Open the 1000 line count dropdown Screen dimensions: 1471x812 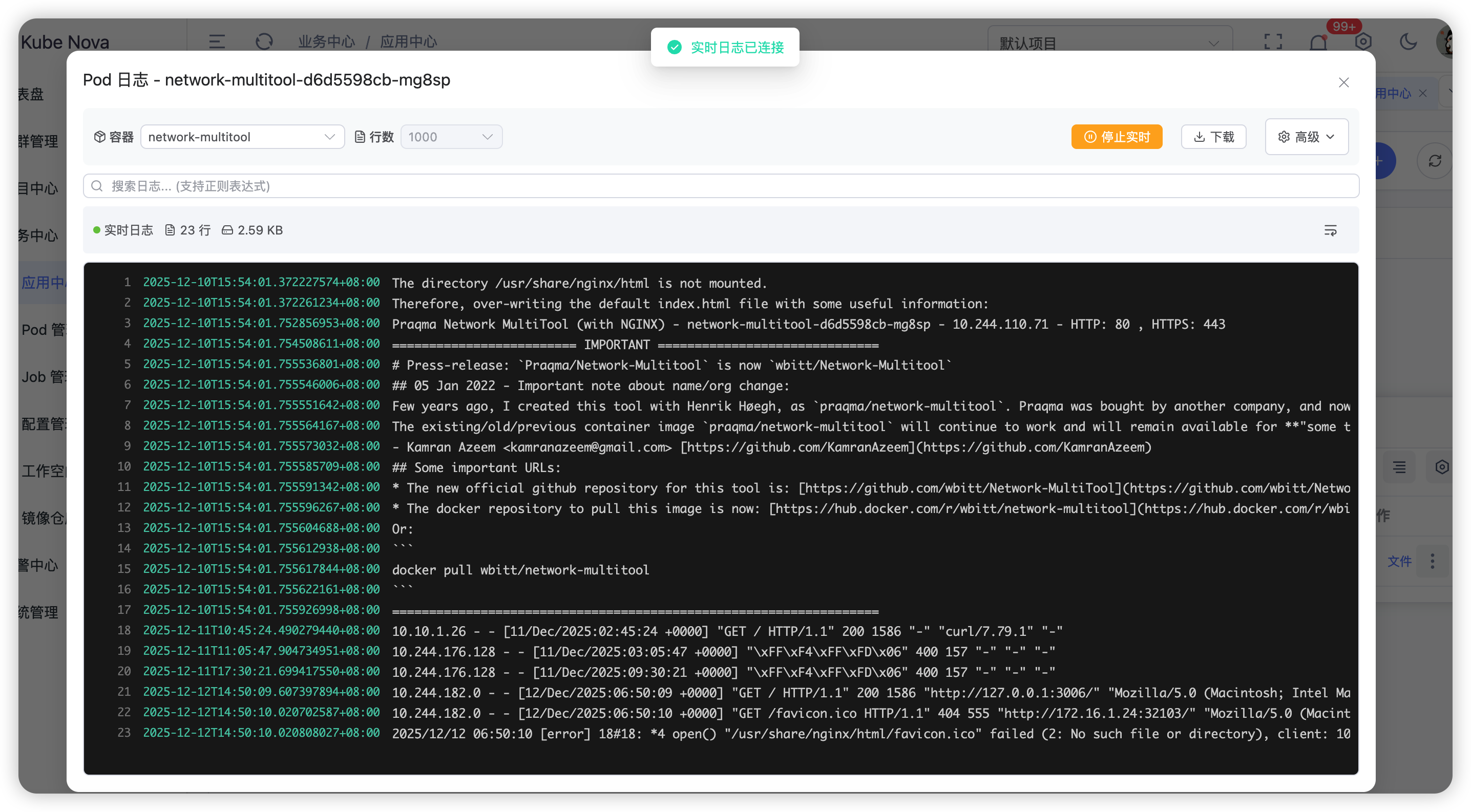tap(451, 137)
